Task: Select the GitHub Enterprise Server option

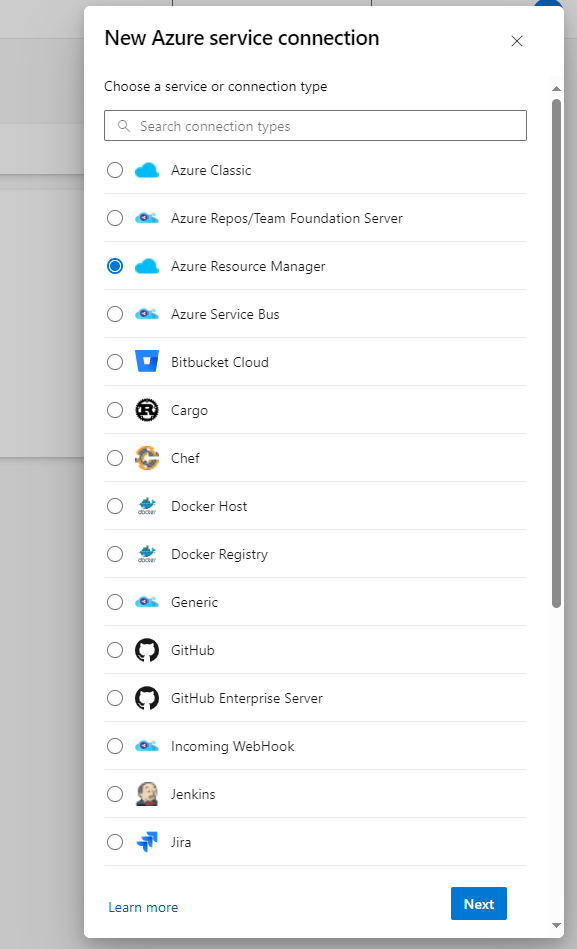Action: click(115, 698)
